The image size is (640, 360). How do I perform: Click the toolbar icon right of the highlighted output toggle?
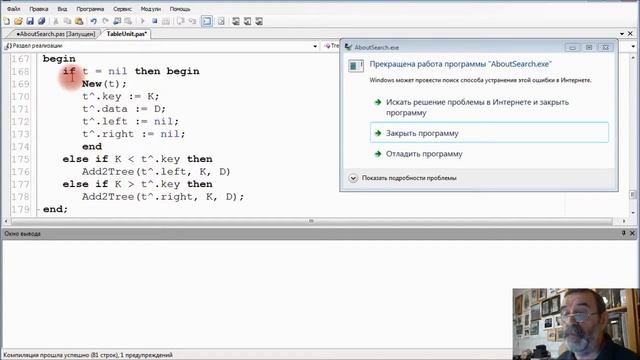(221, 21)
